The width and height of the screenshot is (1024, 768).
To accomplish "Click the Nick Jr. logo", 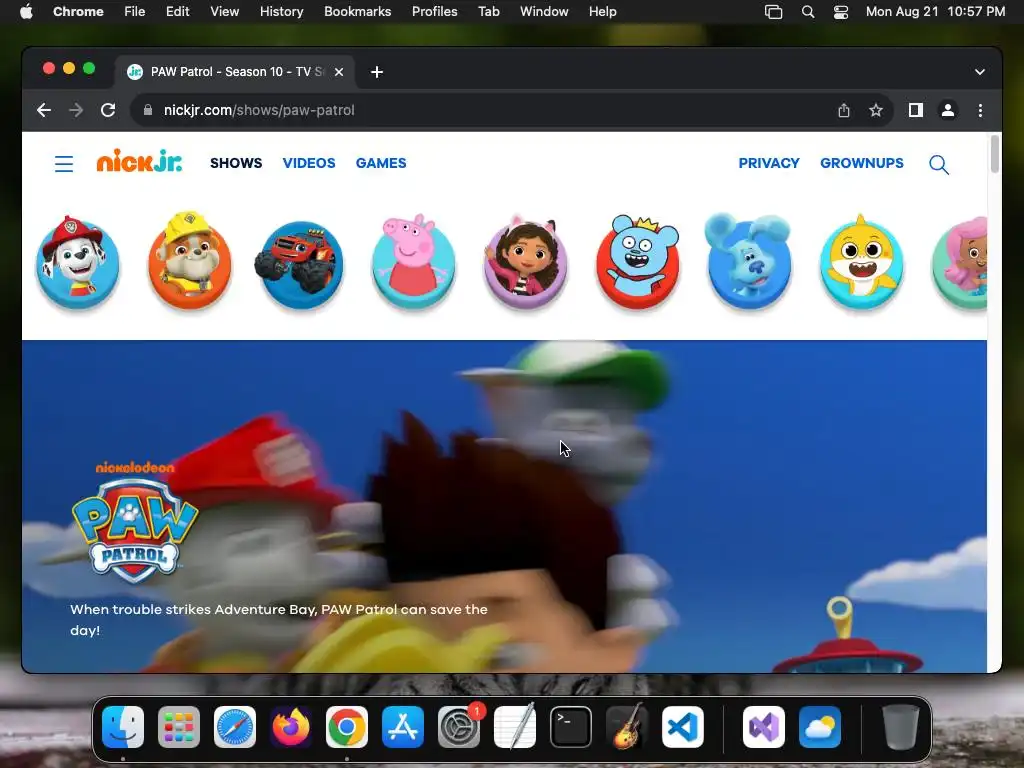I will tap(139, 161).
